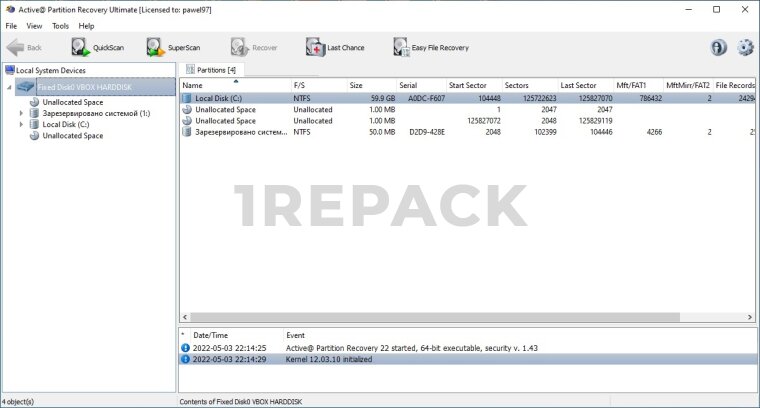Viewport: 760px width, 408px height.
Task: Run QuickScan from the toolbar
Action: (96, 48)
